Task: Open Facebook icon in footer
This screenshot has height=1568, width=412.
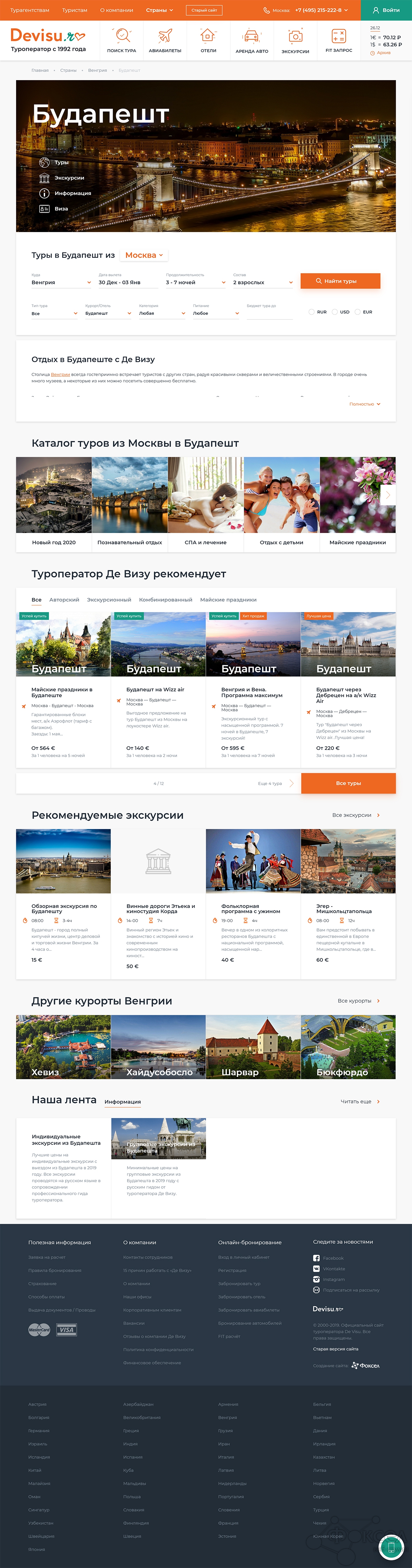Action: [316, 1258]
